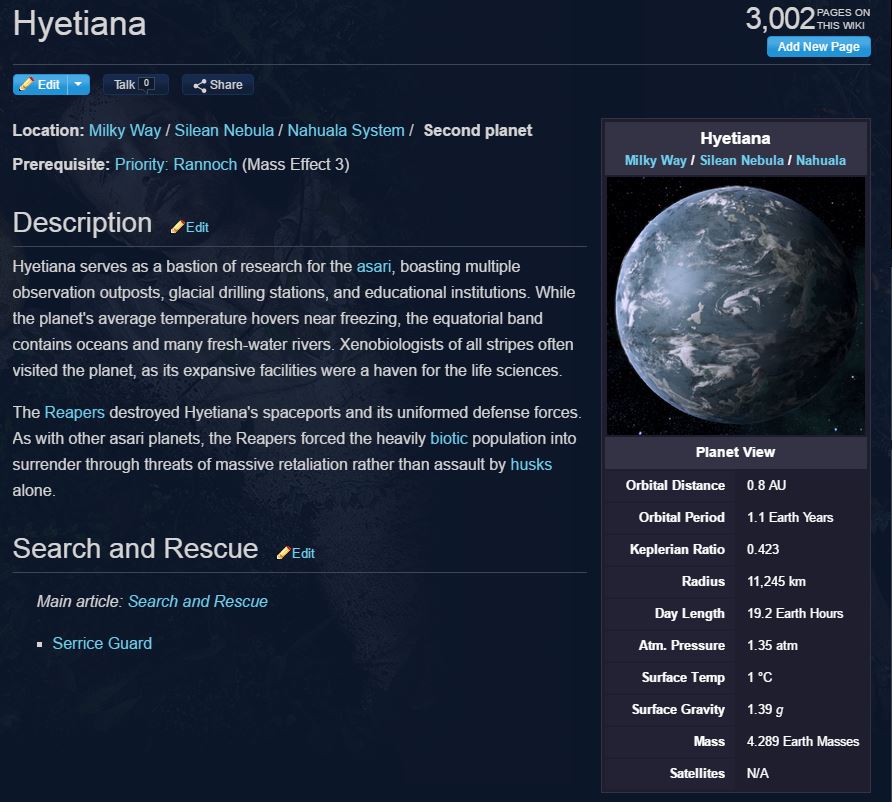Open the Edit dropdown arrow
Image resolution: width=892 pixels, height=802 pixels.
tap(79, 85)
